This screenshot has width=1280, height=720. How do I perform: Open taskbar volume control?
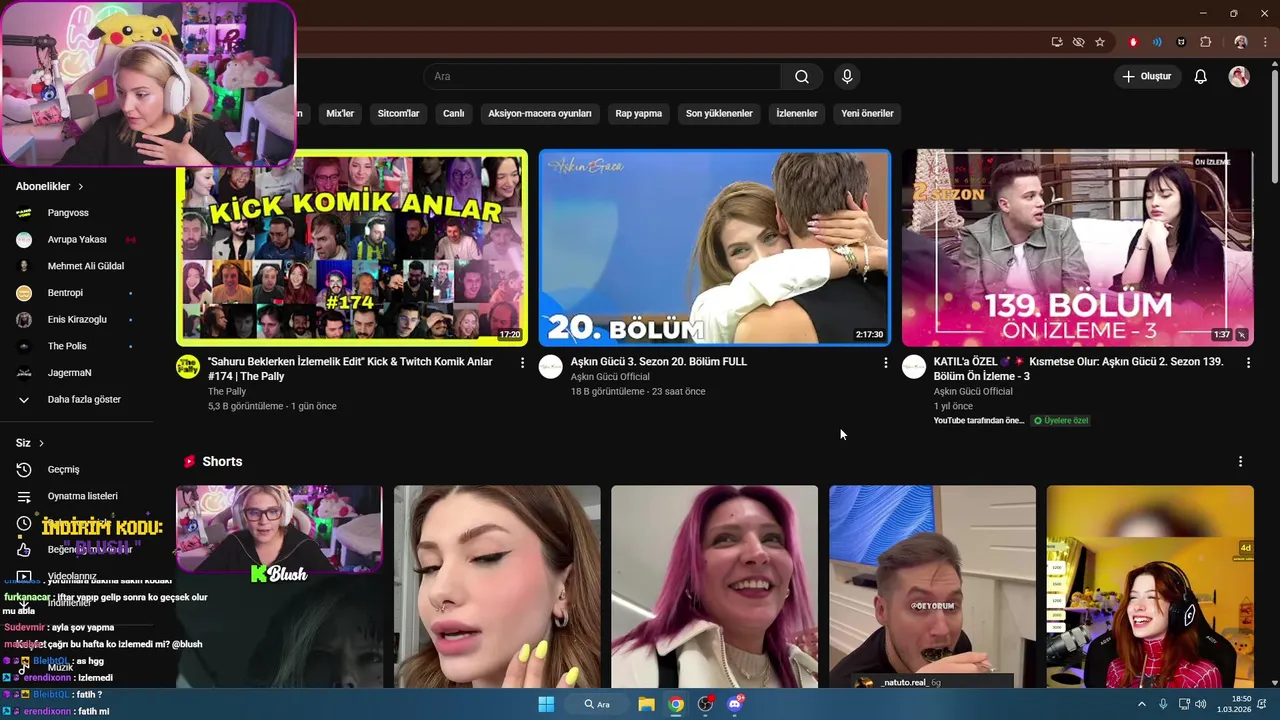point(1200,704)
